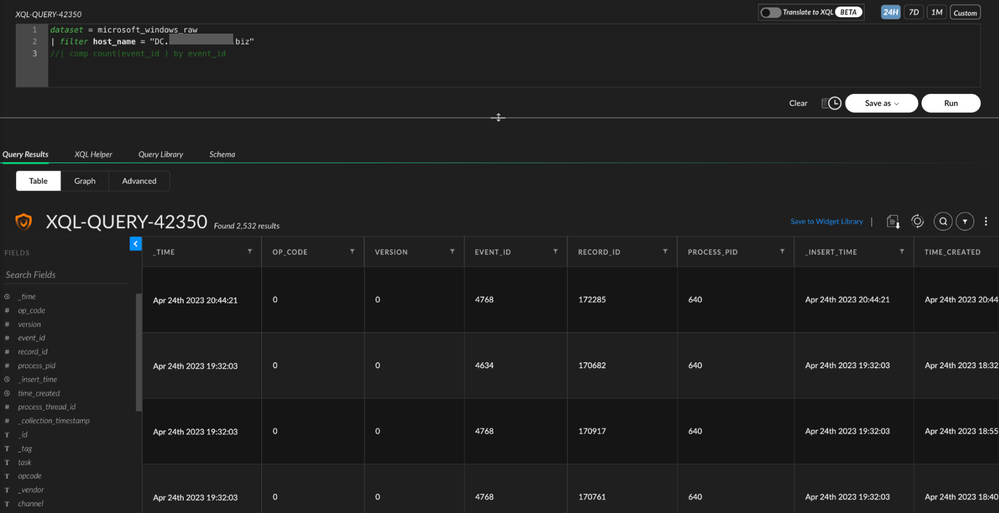Switch time range to 7D
The image size is (999, 513).
[x=913, y=13]
